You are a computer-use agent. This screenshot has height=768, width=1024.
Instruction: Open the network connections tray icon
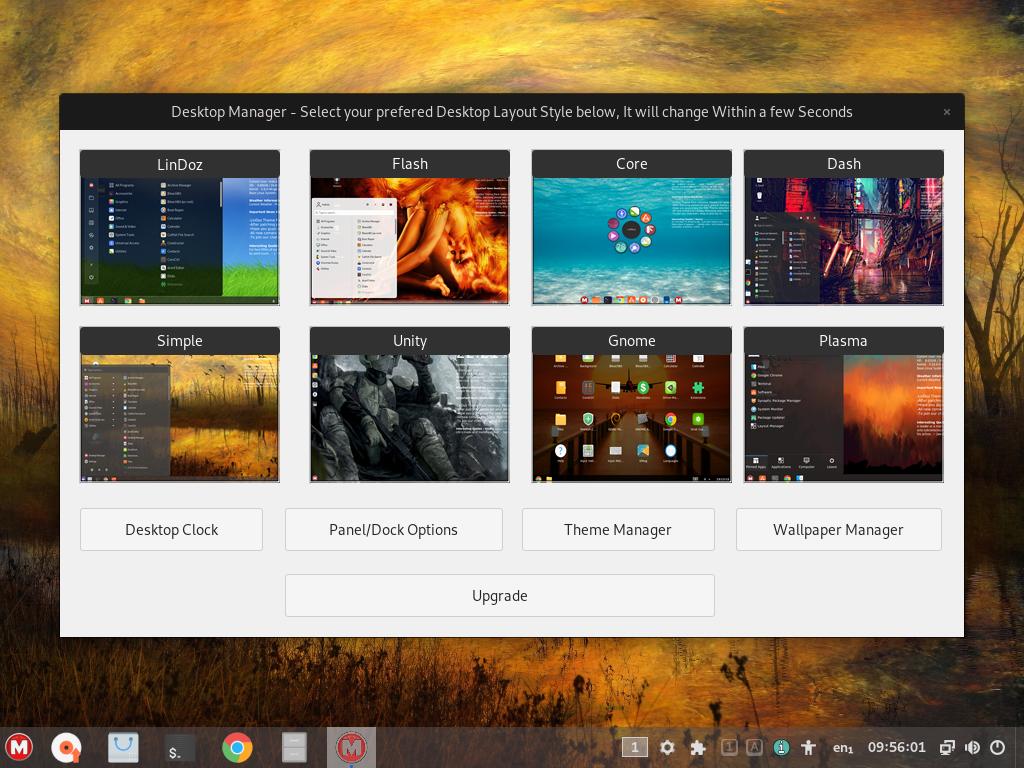click(947, 748)
